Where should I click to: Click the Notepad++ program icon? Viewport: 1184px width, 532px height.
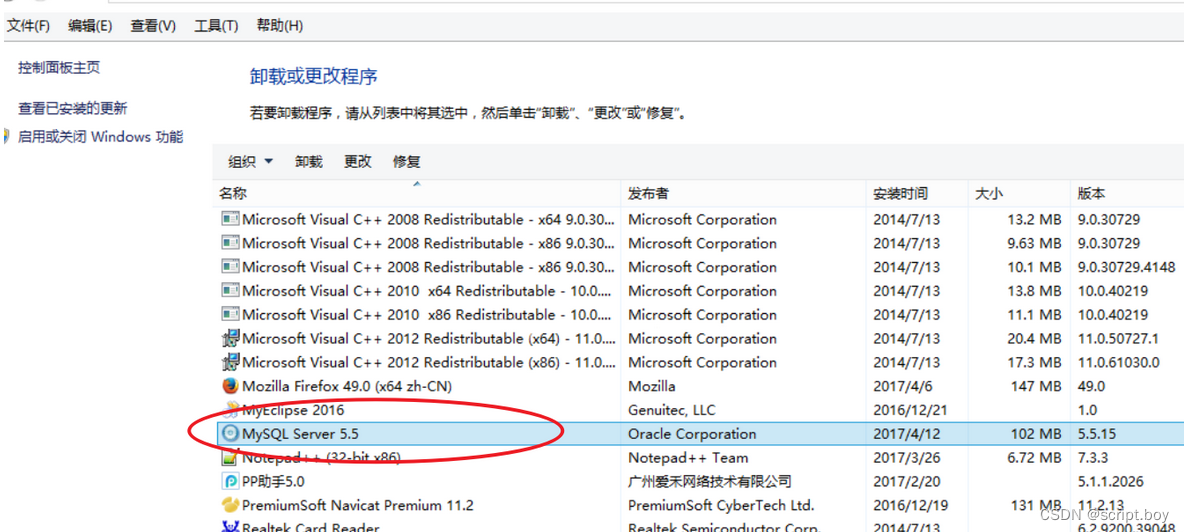click(230, 458)
